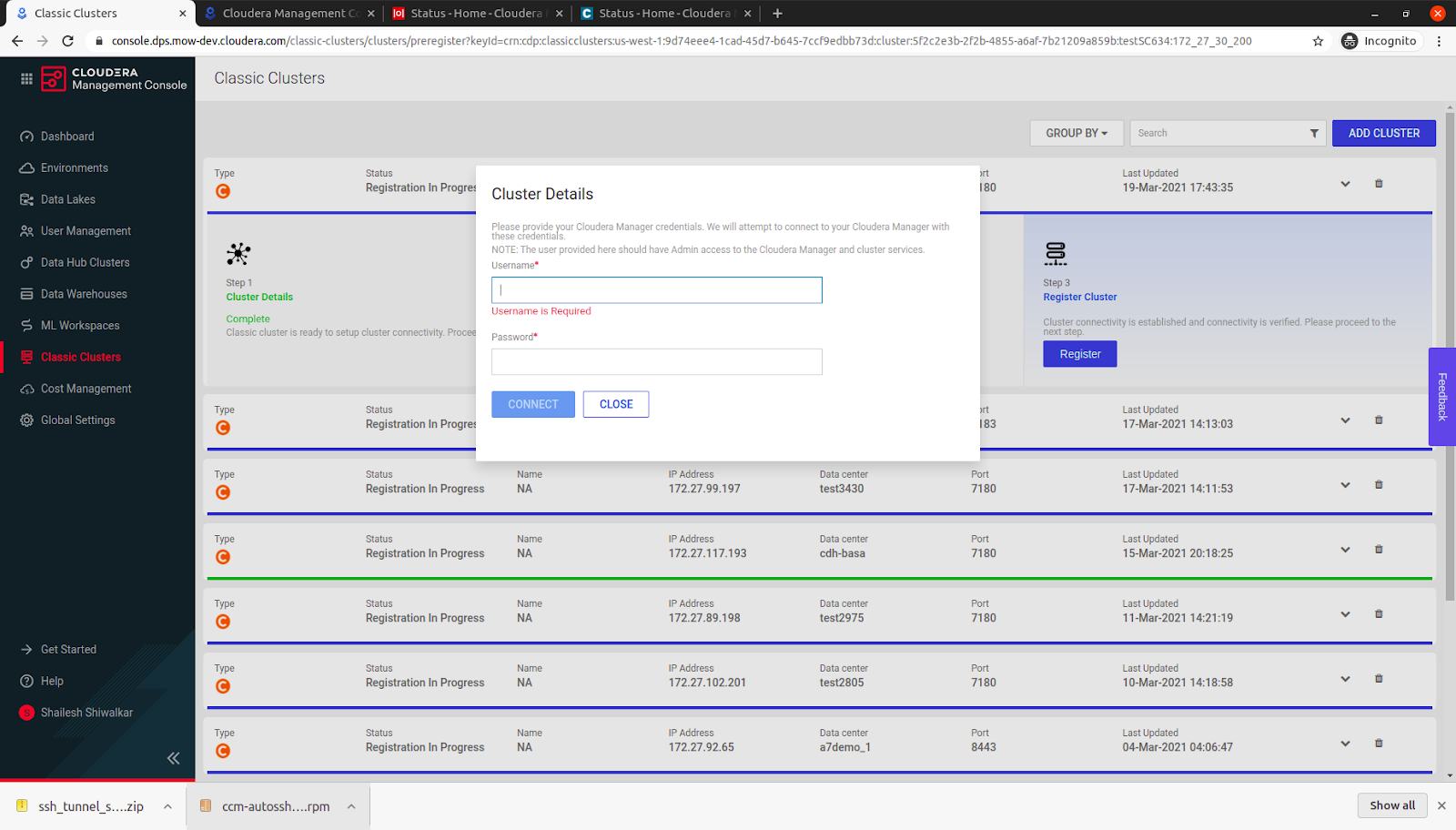
Task: Open the Dashboard from the sidebar
Action: pyautogui.click(x=67, y=136)
